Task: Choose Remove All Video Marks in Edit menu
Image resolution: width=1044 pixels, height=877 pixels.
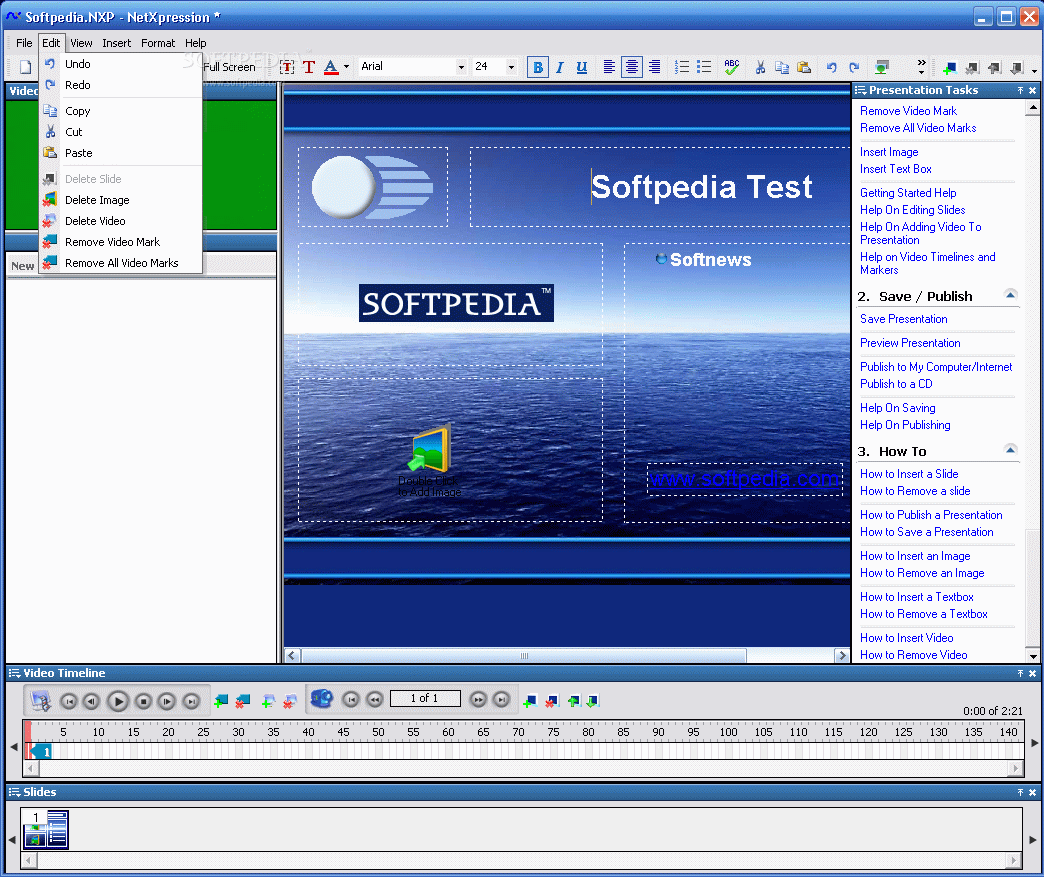Action: 121,263
